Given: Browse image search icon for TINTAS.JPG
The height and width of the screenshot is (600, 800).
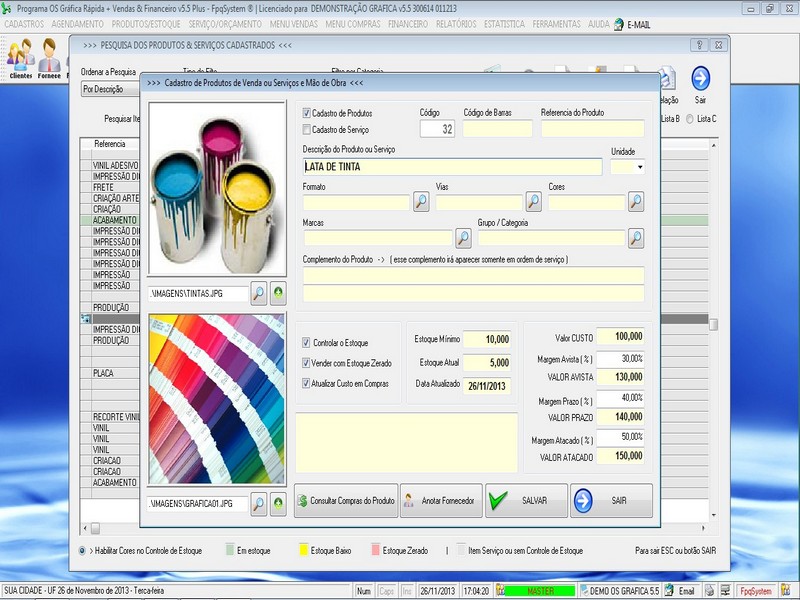Looking at the screenshot, I should 258,293.
